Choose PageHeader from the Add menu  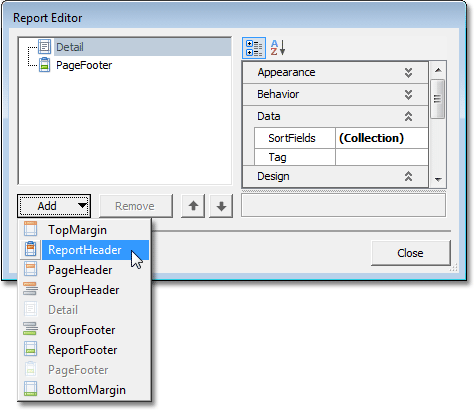tap(80, 270)
